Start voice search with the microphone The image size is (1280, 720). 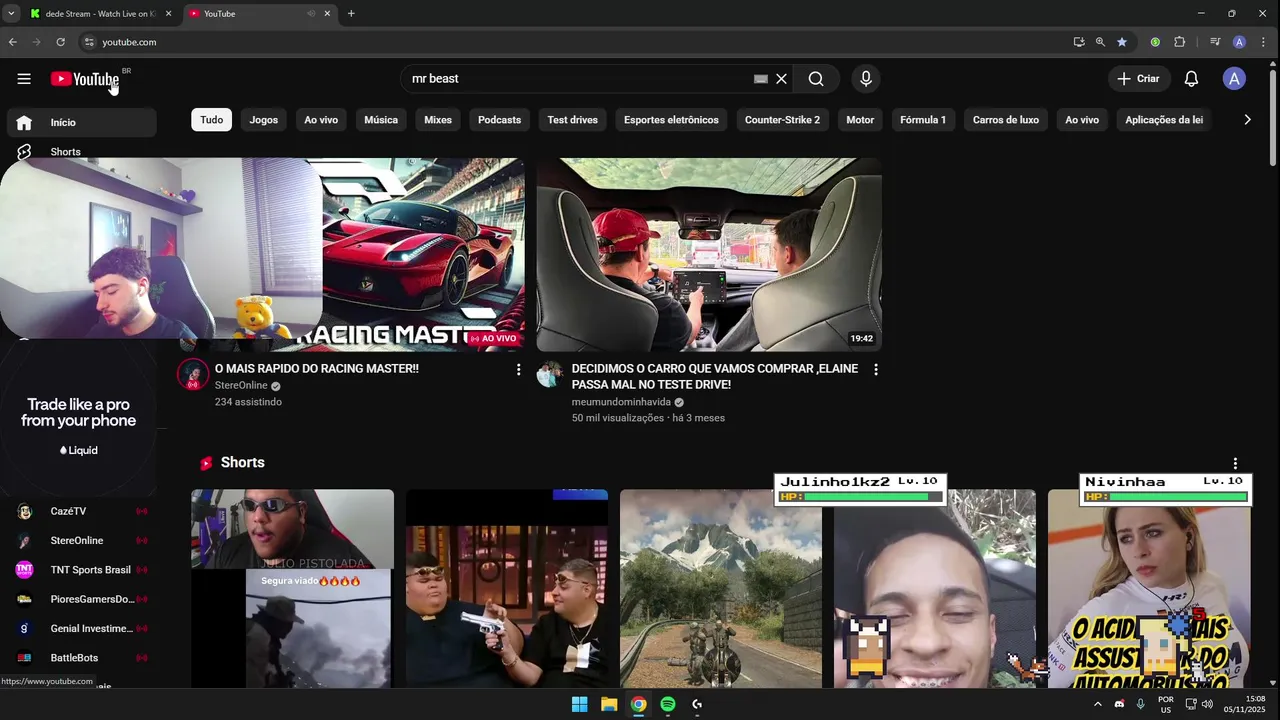coord(866,79)
